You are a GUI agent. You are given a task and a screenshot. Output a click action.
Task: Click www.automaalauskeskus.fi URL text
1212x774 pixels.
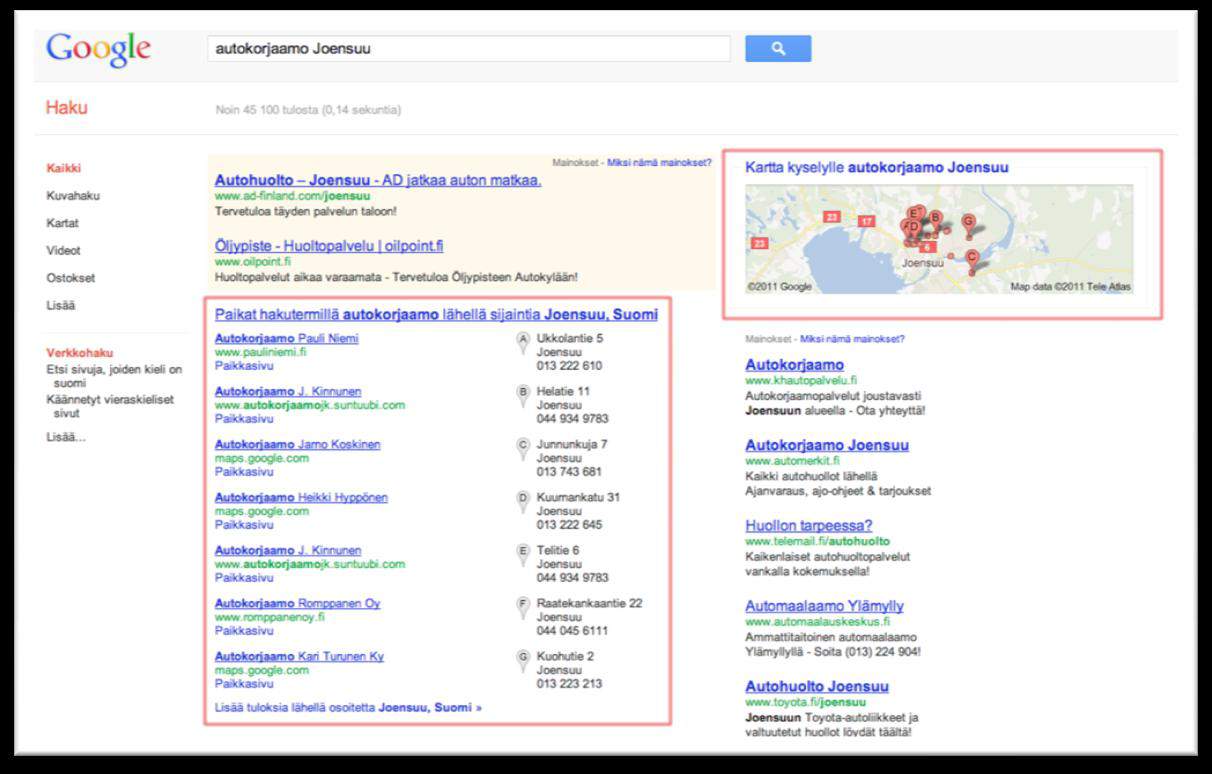pyautogui.click(x=817, y=621)
